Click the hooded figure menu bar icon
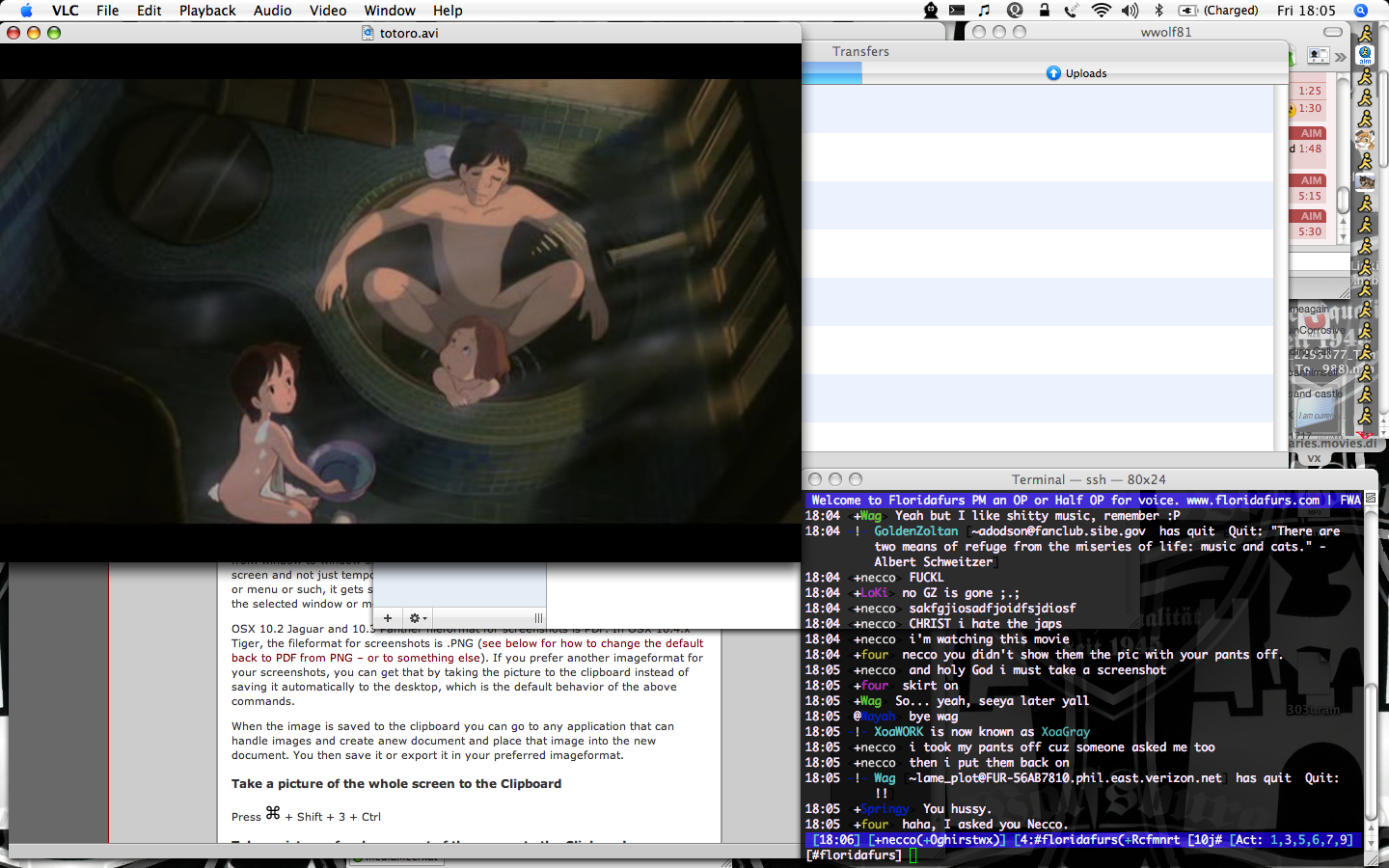Screen dimensions: 1389x868 [x=931, y=11]
